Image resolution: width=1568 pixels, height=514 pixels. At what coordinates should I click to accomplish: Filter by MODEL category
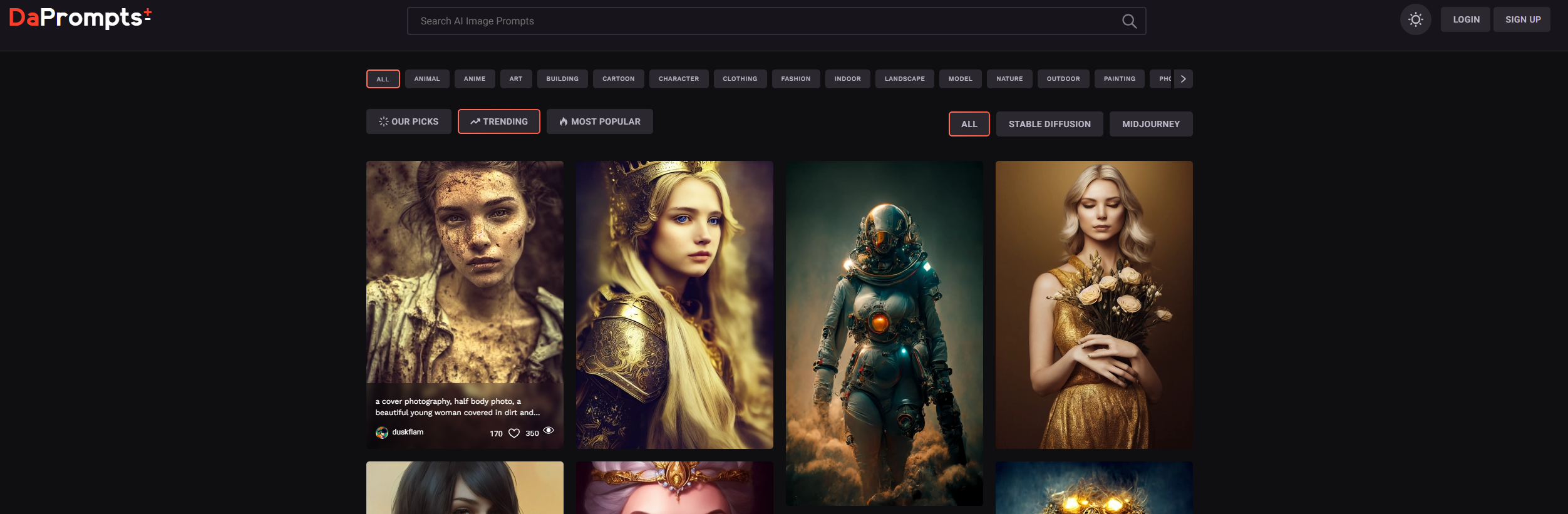961,79
